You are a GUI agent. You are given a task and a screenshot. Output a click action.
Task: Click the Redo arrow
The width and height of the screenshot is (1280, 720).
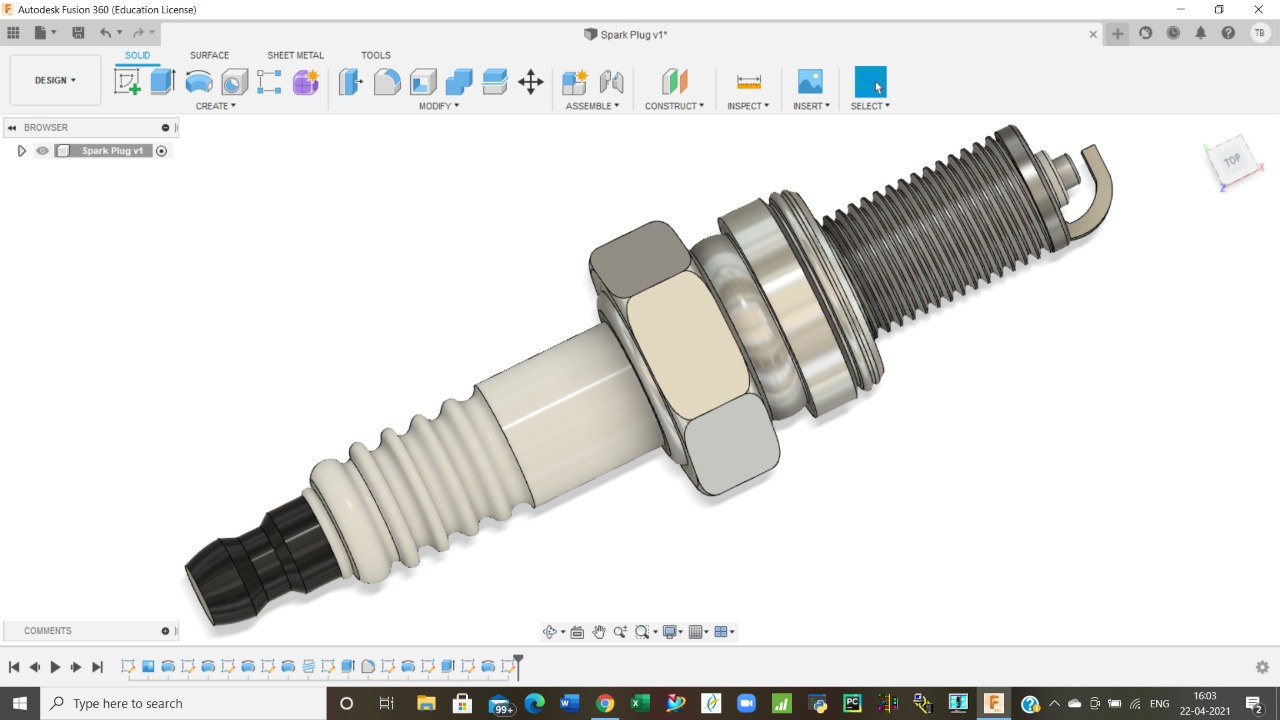pos(138,33)
